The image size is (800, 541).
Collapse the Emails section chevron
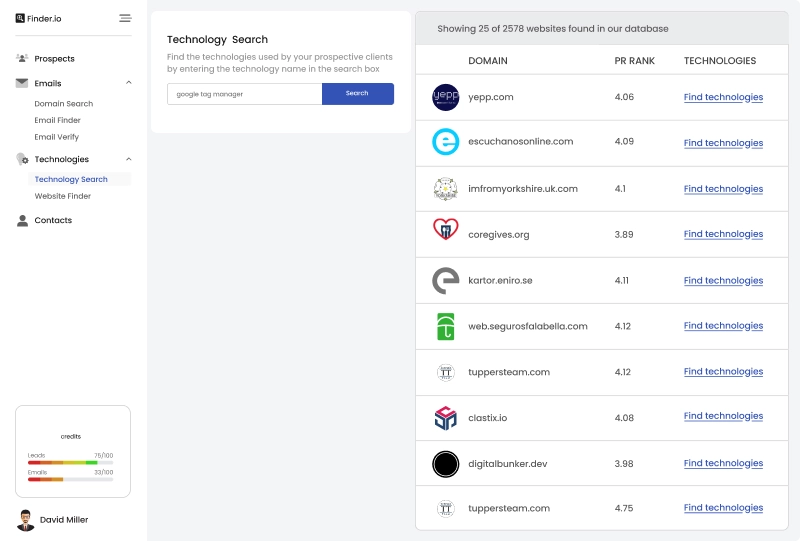(x=128, y=84)
